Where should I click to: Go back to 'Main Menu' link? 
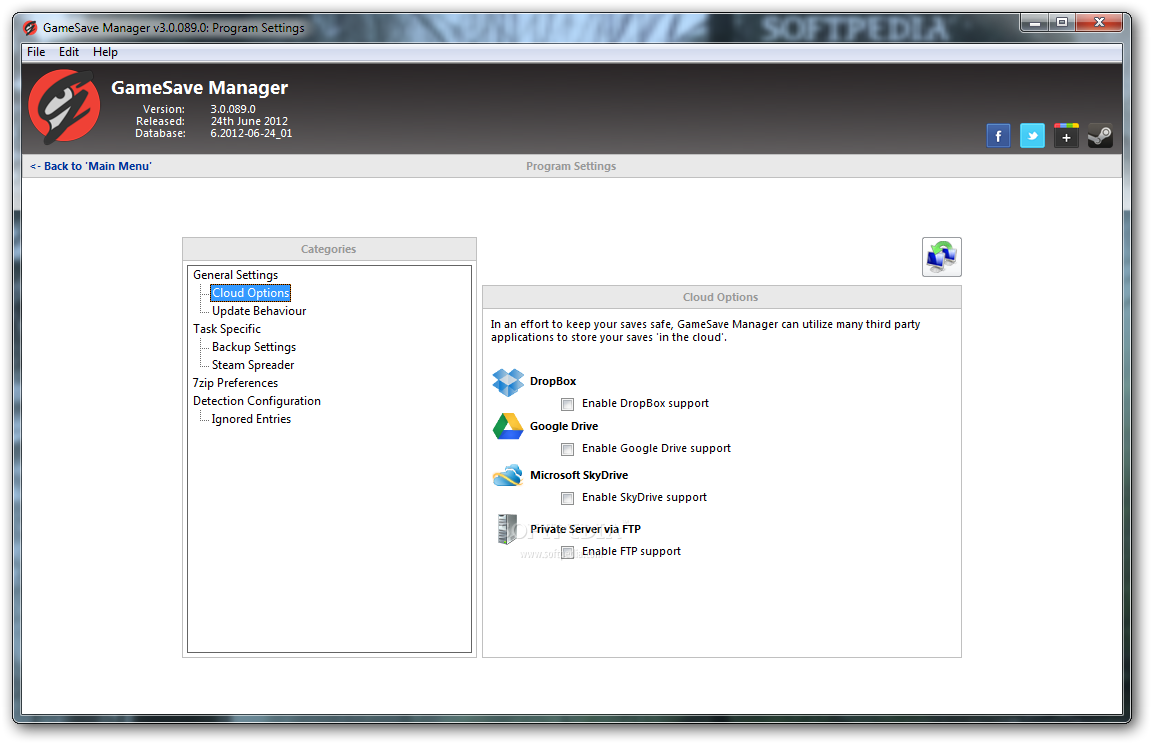(x=90, y=166)
